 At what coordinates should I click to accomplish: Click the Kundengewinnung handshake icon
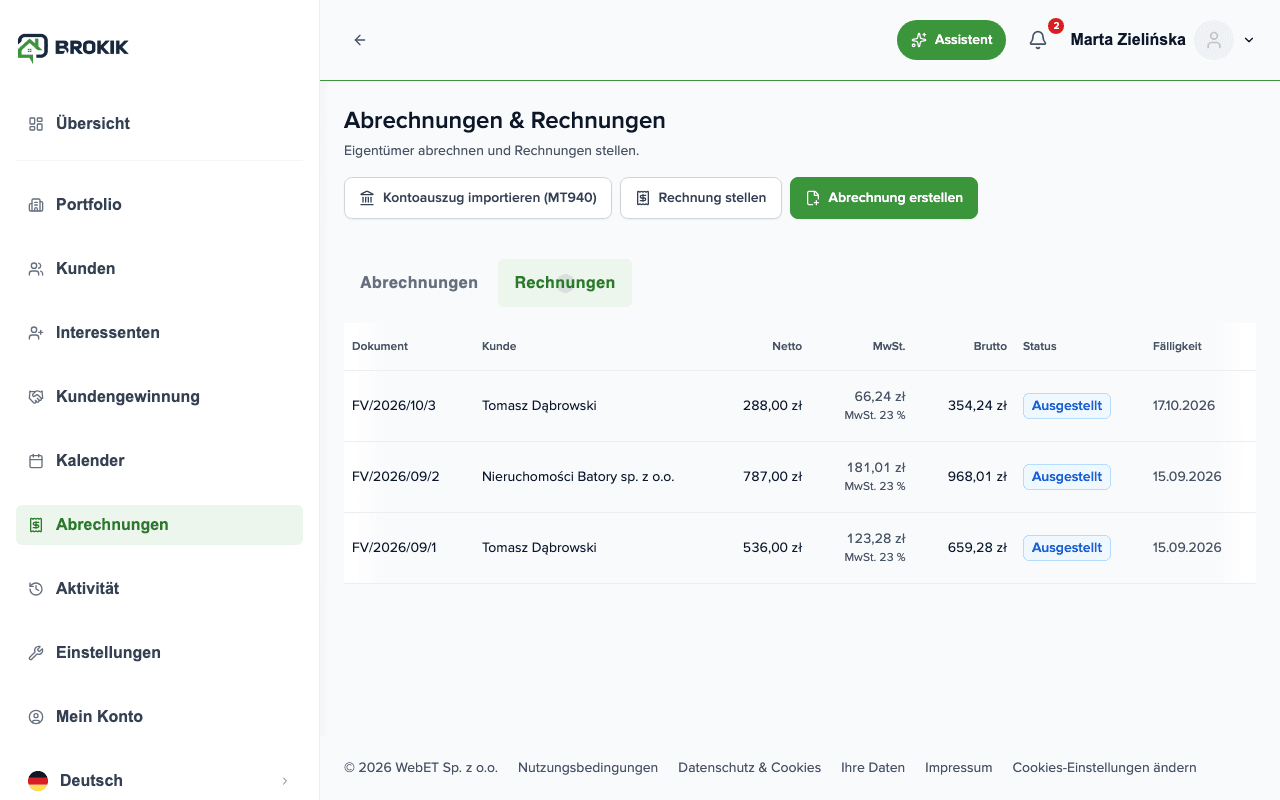coord(36,397)
